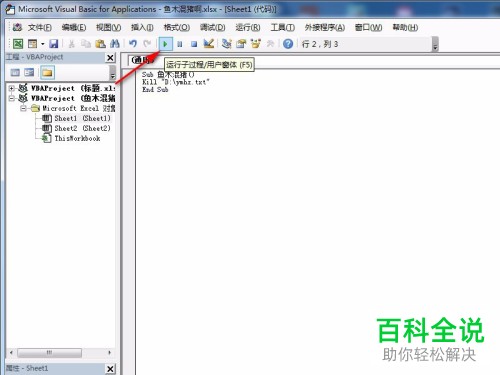The image size is (500, 375).
Task: Open the Project Explorer toolbar icon
Action: pyautogui.click(x=227, y=44)
